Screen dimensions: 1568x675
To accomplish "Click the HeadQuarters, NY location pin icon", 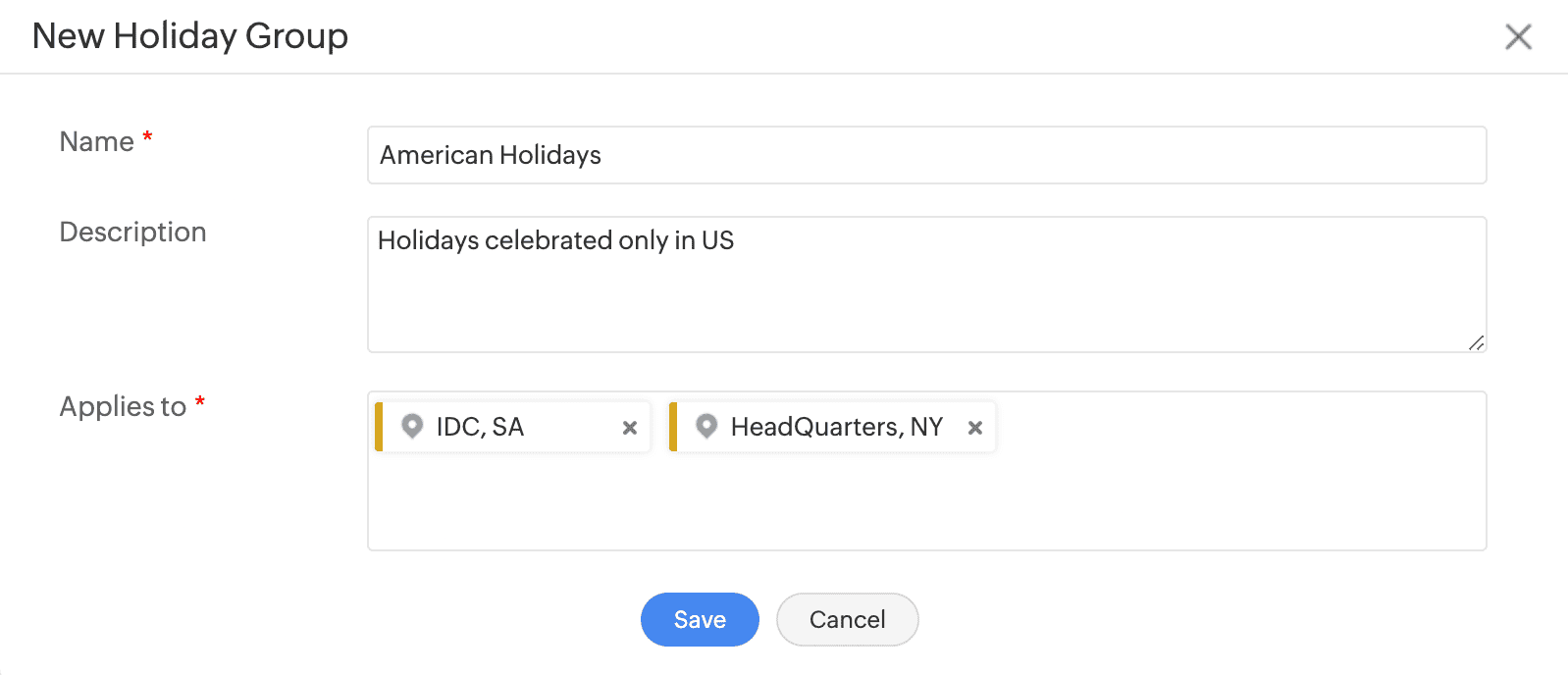I will 706,426.
